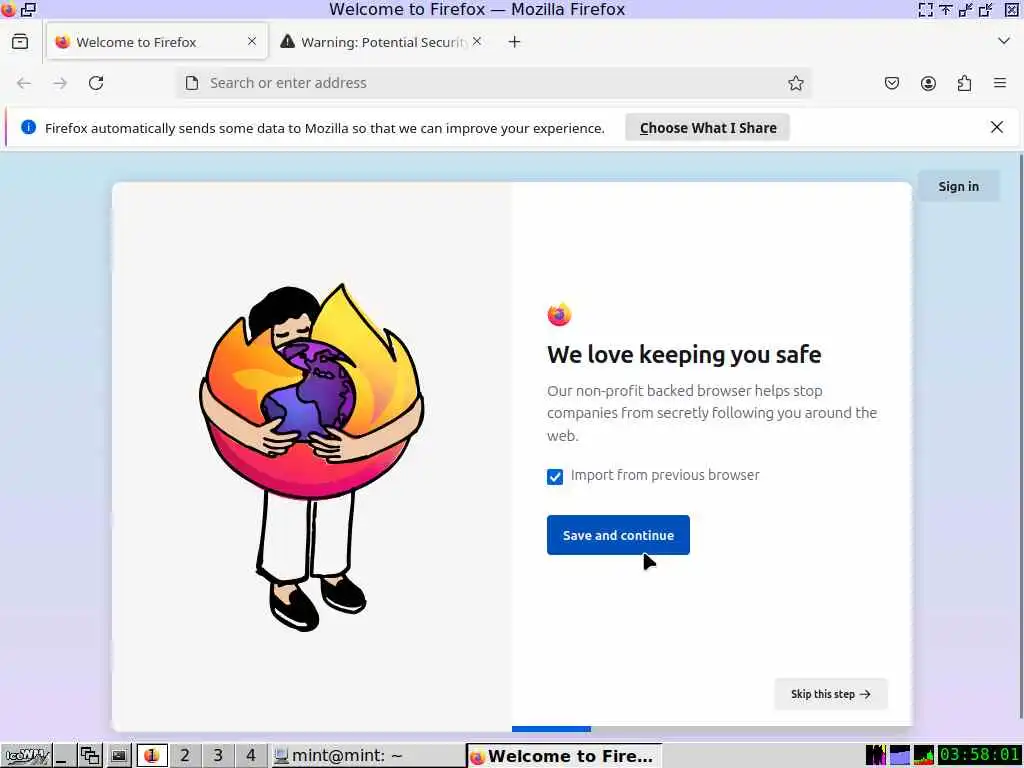Click the network status monitor in the tray

(x=923, y=756)
